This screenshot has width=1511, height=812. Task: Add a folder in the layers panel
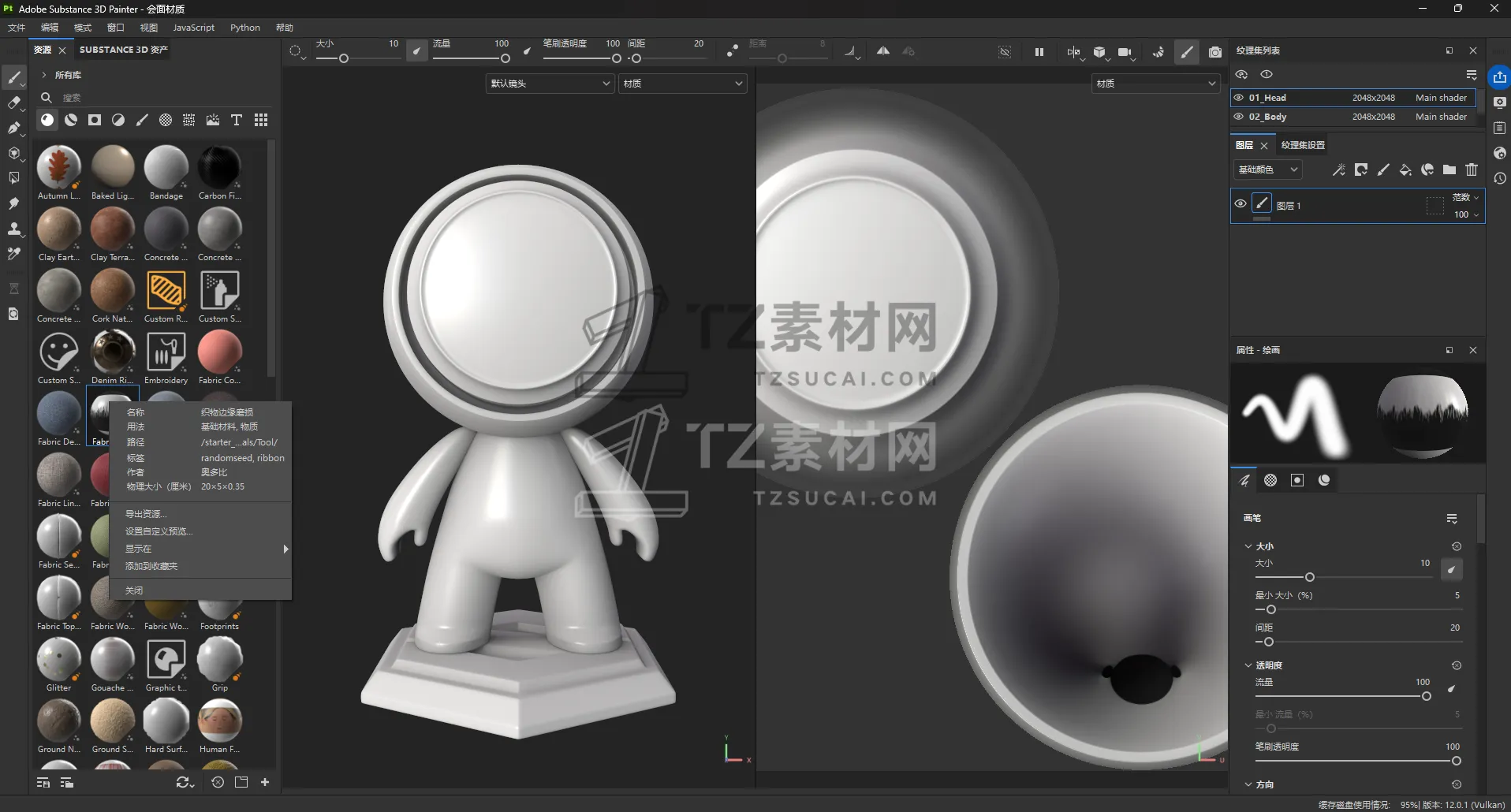tap(1449, 169)
